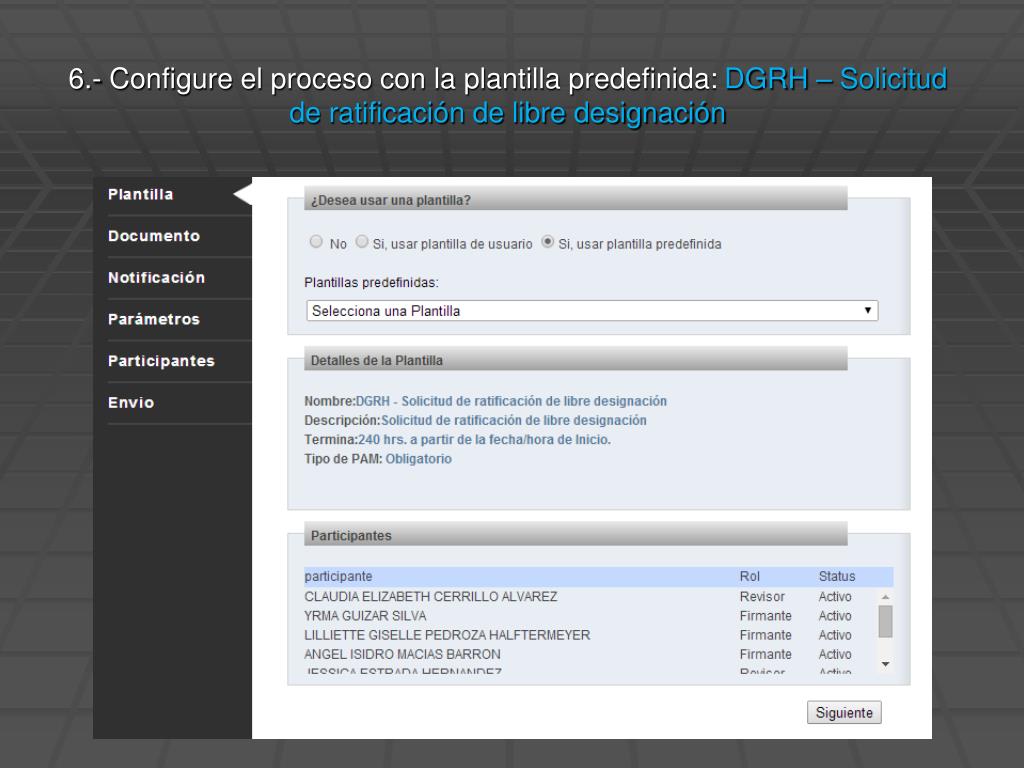
Task: Open the Plantilla step in sidebar
Action: (x=140, y=195)
